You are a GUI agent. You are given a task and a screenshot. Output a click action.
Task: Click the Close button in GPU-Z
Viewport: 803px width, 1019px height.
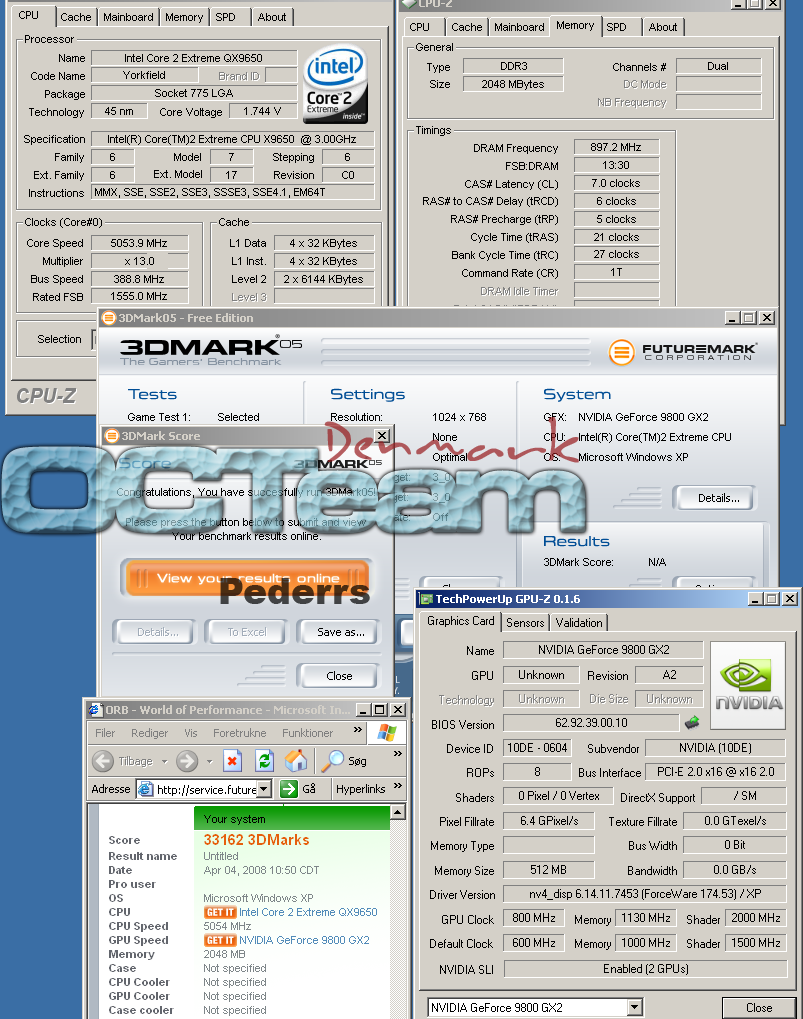(759, 1007)
